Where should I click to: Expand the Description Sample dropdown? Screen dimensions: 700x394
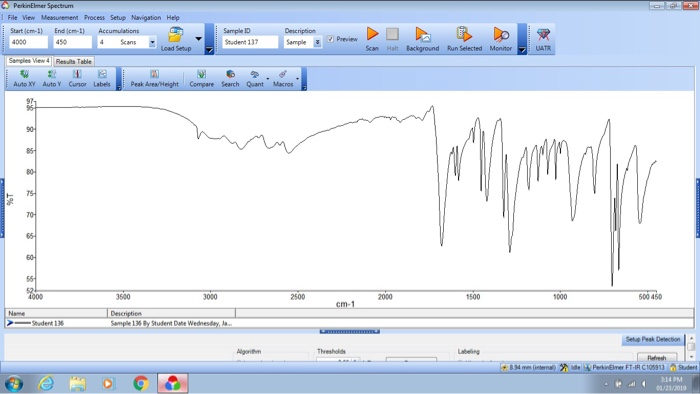(317, 42)
